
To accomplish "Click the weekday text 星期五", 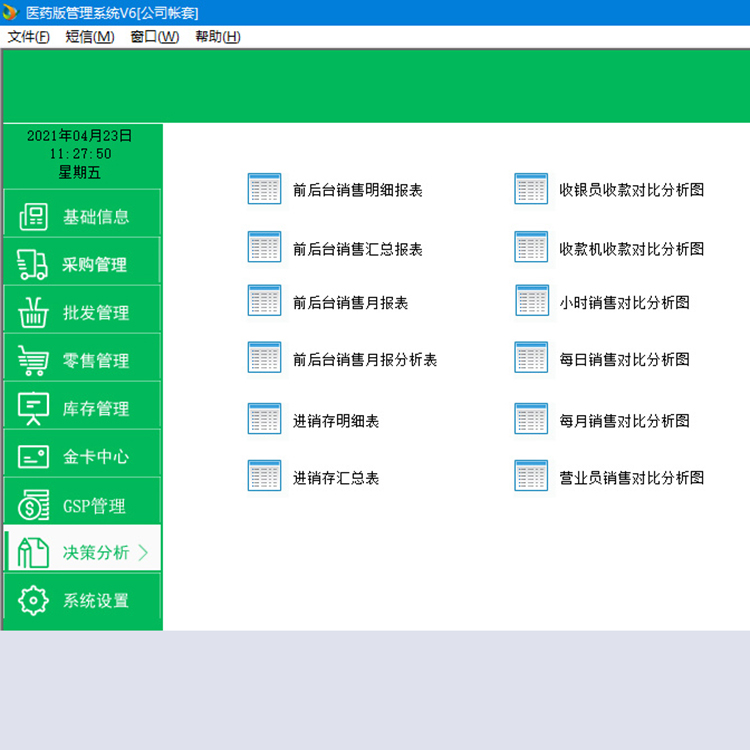I will (79, 172).
